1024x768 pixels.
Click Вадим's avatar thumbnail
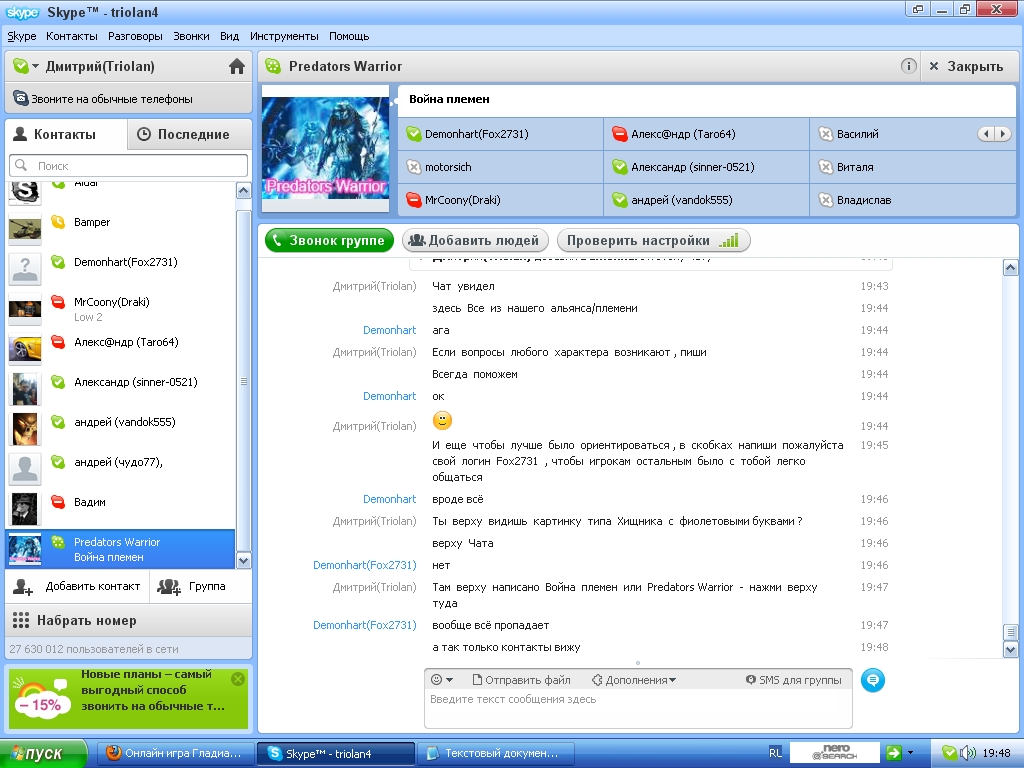point(25,509)
